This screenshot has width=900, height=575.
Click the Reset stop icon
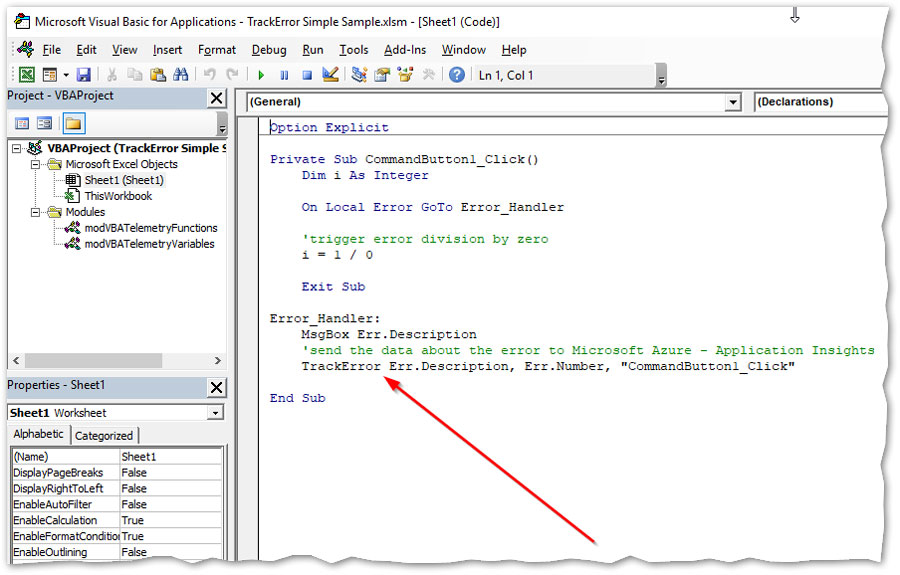tap(307, 75)
